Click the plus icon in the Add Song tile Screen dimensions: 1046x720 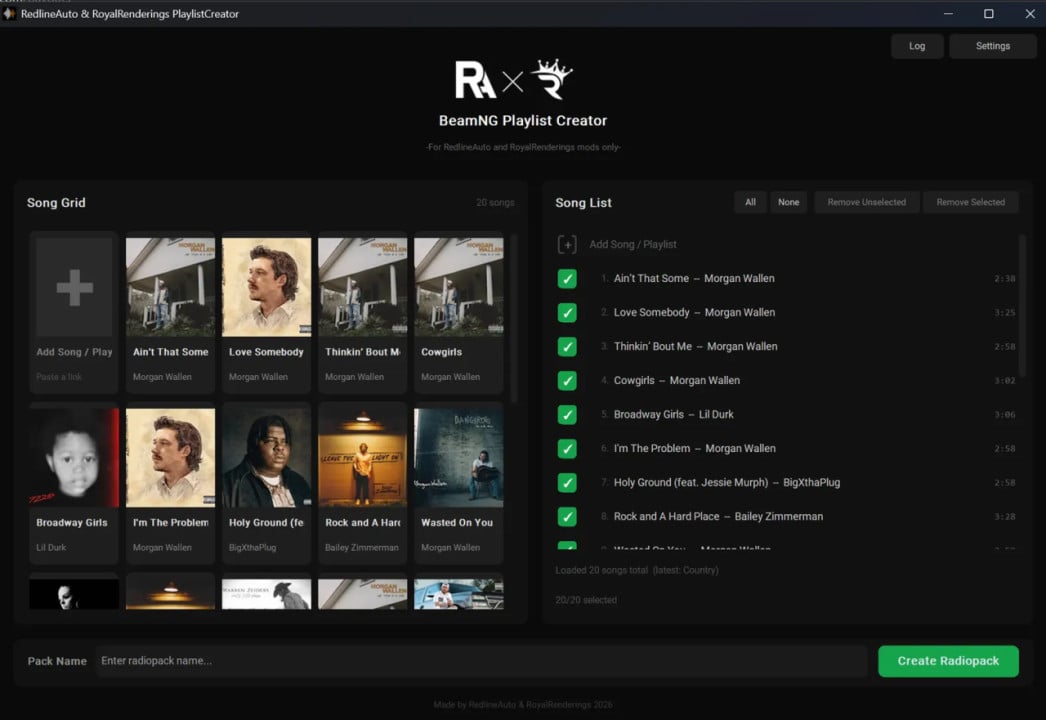pos(74,288)
